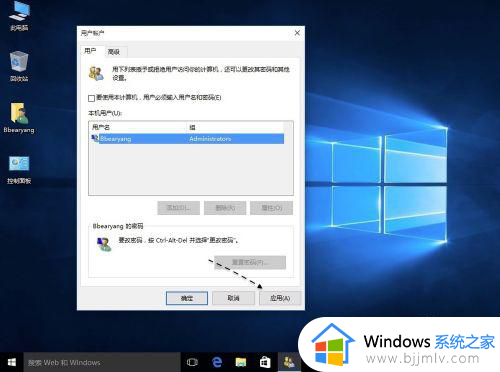Launch Microsoft Edge from the taskbar
This screenshot has width=500, height=372.
[x=217, y=362]
